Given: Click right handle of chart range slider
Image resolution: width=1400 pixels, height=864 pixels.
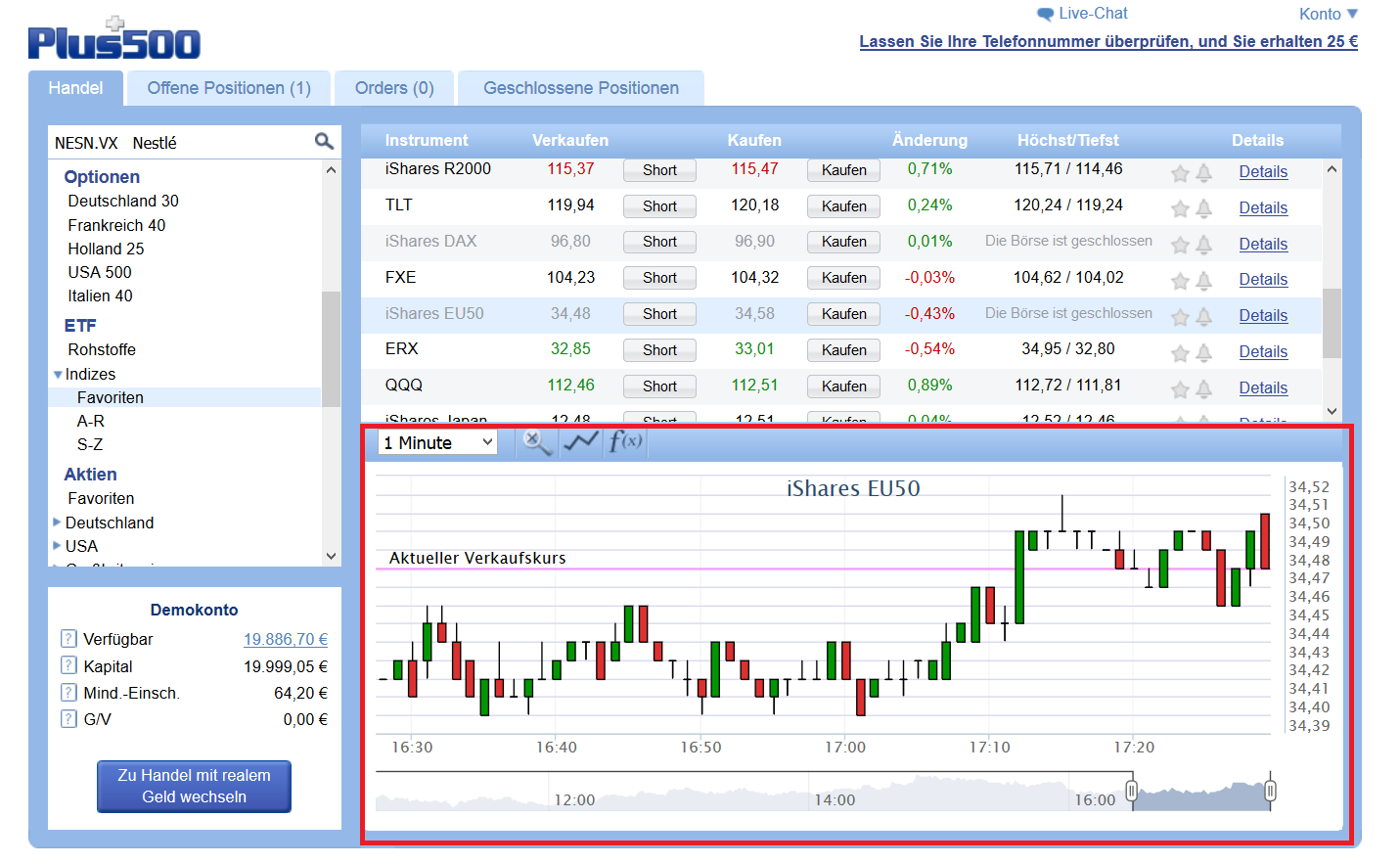Looking at the screenshot, I should coord(1270,791).
